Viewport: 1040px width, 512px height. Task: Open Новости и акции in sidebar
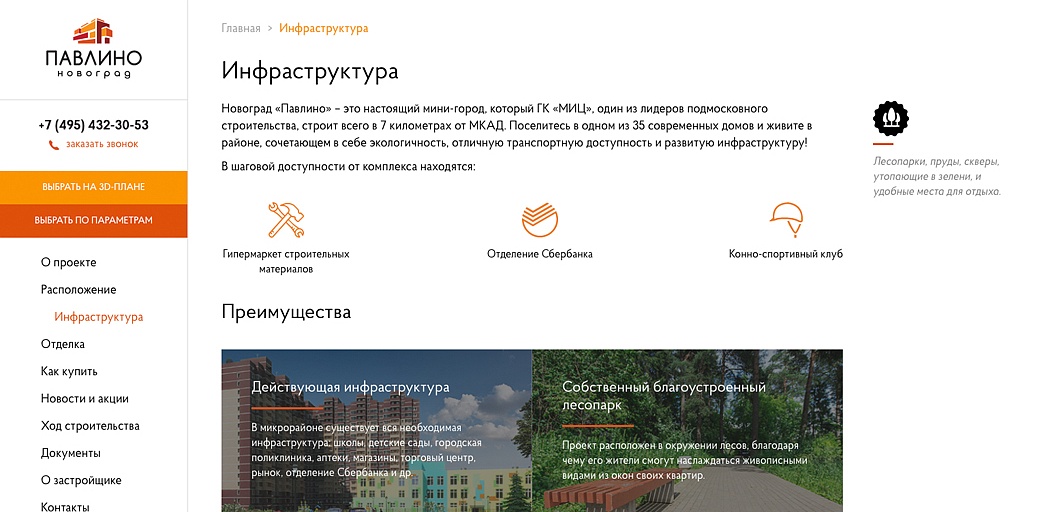(84, 398)
